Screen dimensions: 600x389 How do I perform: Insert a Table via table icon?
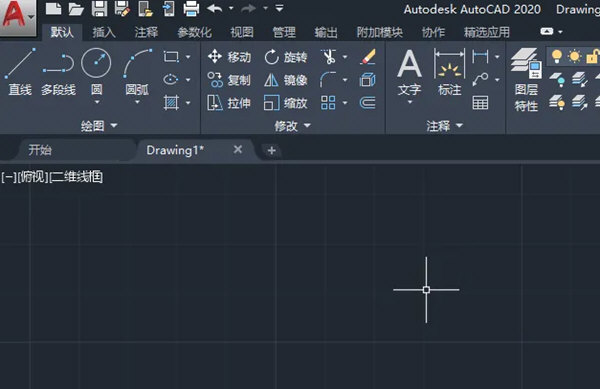[480, 103]
